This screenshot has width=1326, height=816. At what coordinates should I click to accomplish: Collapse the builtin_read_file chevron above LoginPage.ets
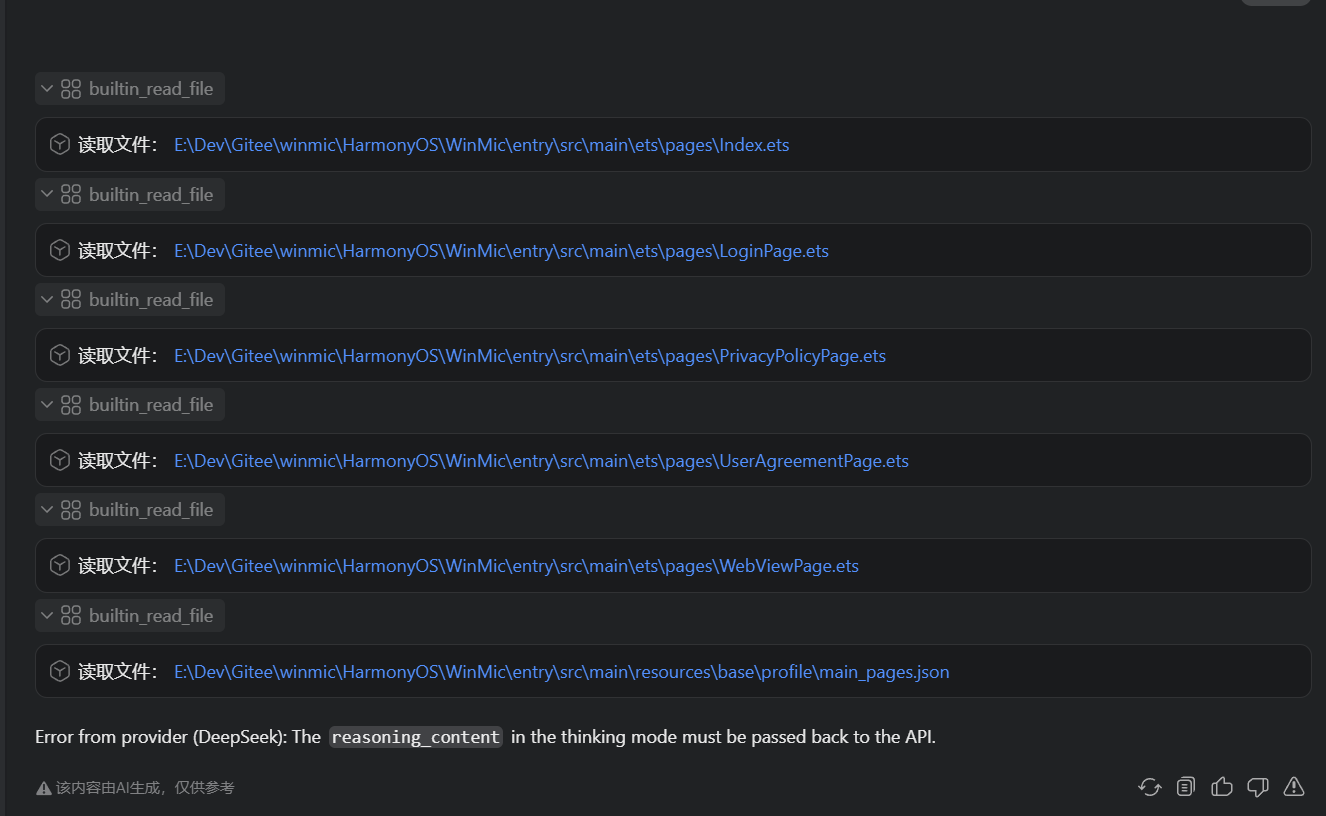coord(47,193)
